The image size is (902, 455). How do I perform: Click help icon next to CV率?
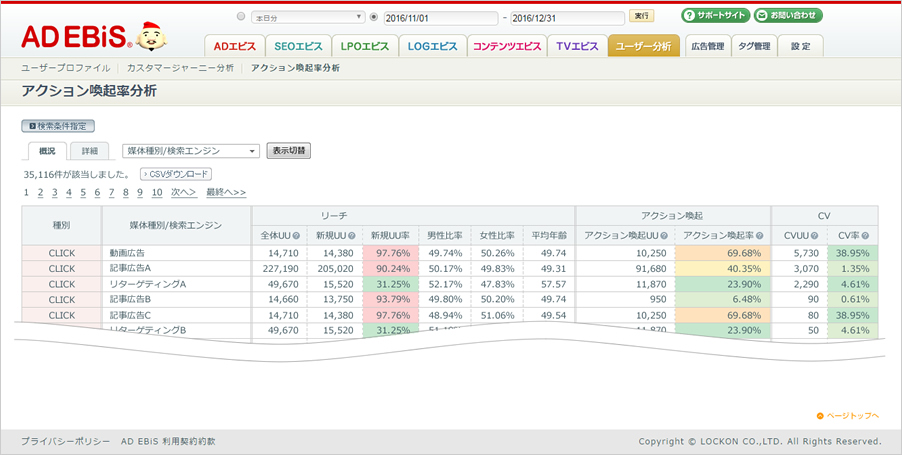[x=869, y=235]
